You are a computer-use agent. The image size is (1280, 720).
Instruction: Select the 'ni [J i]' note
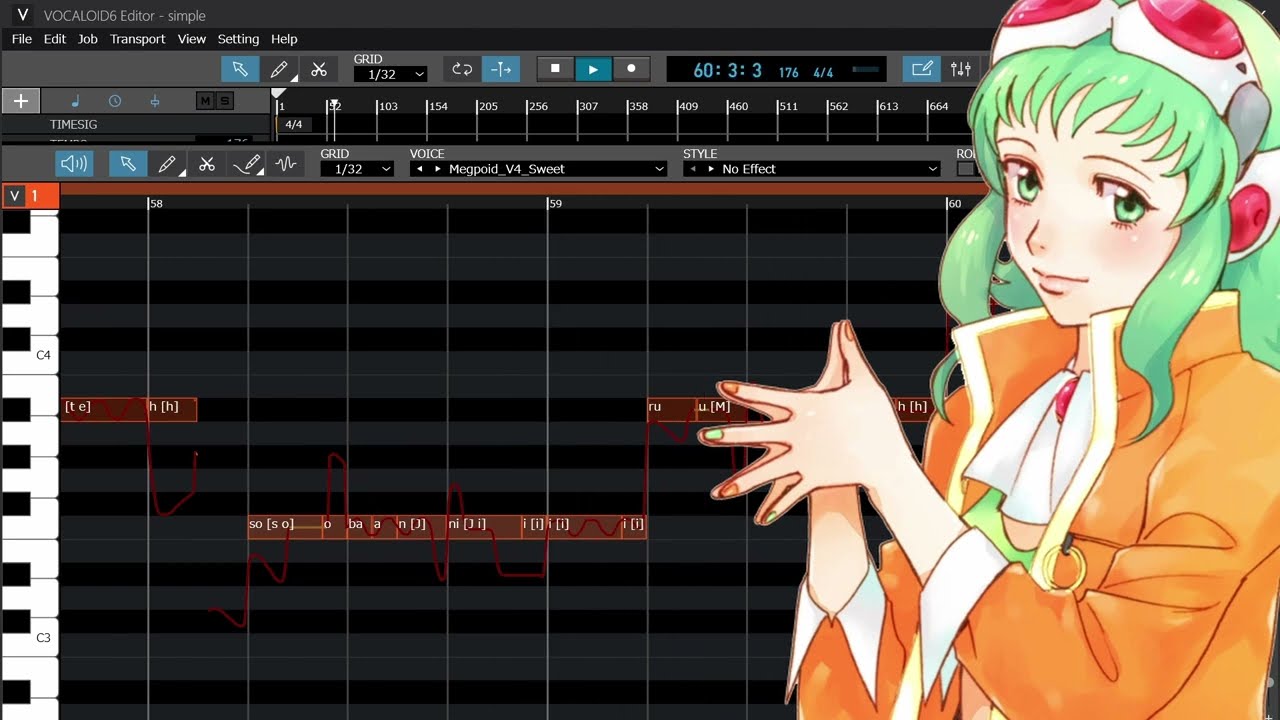(x=484, y=527)
